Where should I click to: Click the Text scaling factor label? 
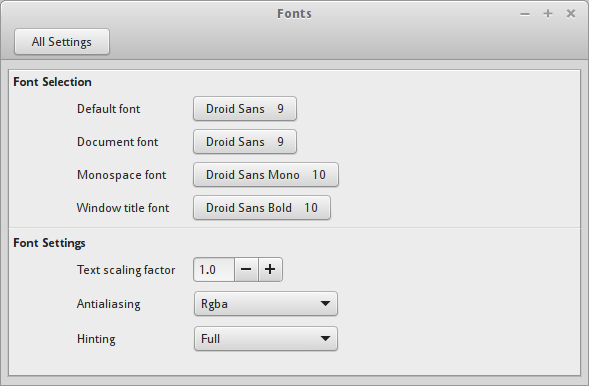point(126,270)
